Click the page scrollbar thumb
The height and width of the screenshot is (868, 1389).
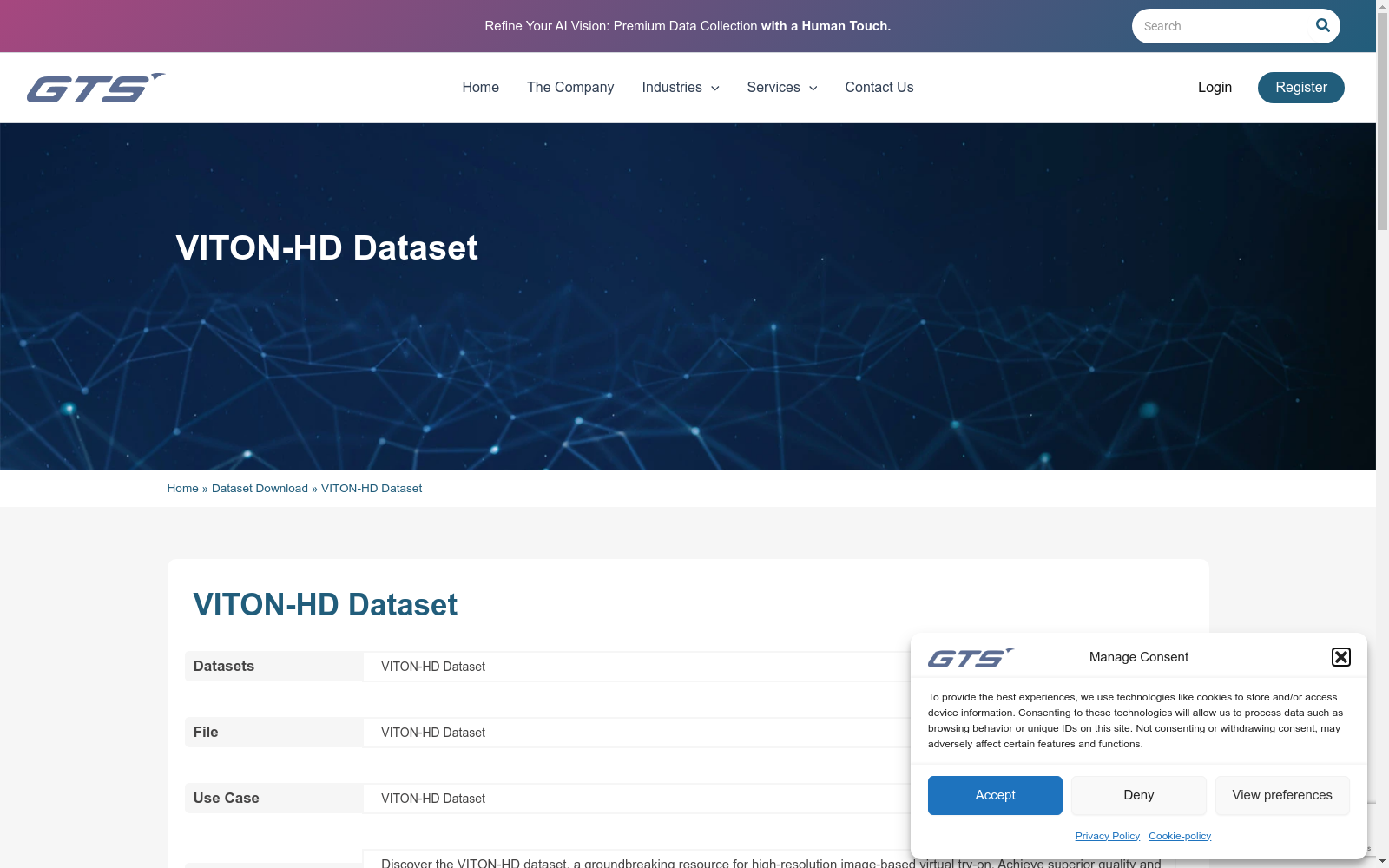(x=1382, y=122)
